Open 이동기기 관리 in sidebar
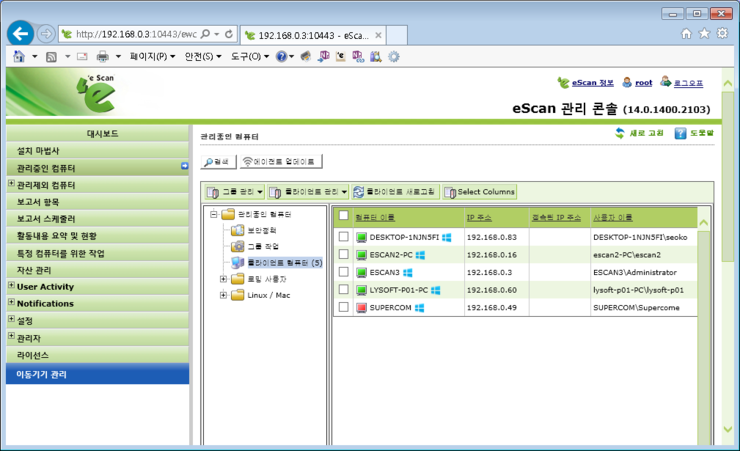Screen dimensions: 740x451 (x=98, y=374)
